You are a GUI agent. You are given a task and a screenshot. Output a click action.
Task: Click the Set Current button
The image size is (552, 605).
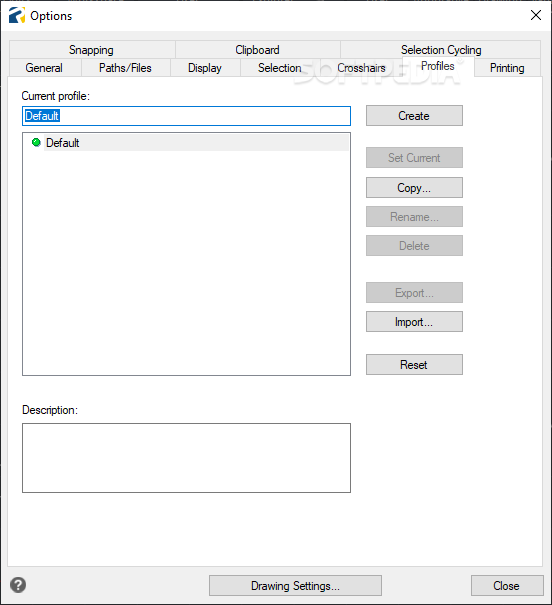tap(414, 157)
